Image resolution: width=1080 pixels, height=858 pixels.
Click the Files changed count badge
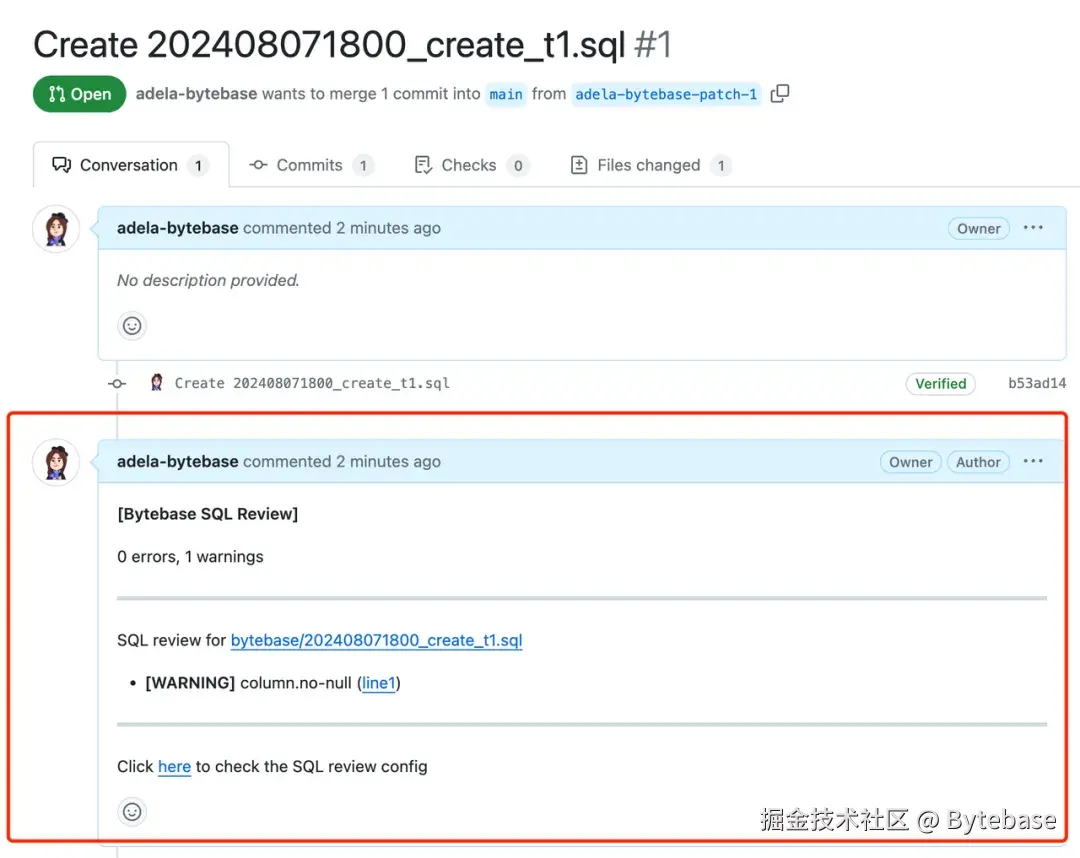[x=721, y=165]
